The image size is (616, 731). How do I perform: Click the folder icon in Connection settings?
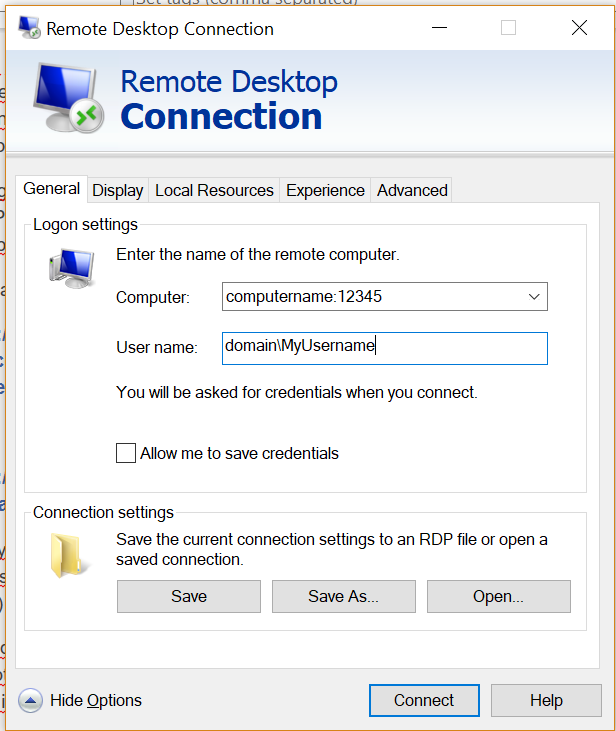[x=70, y=557]
